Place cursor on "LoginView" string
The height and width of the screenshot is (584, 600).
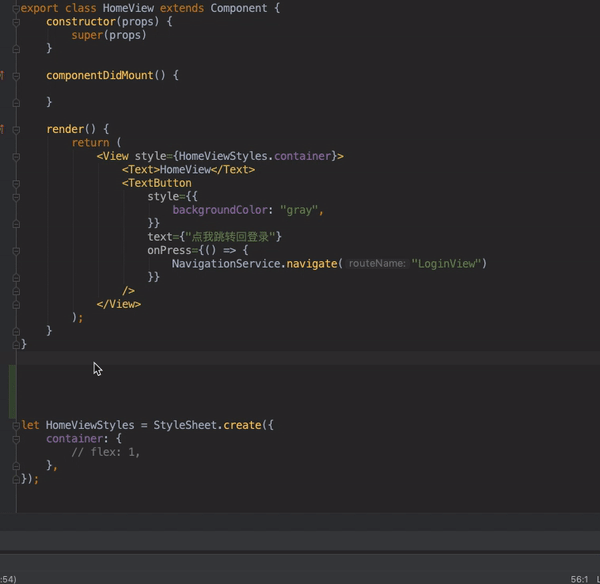[x=446, y=264]
